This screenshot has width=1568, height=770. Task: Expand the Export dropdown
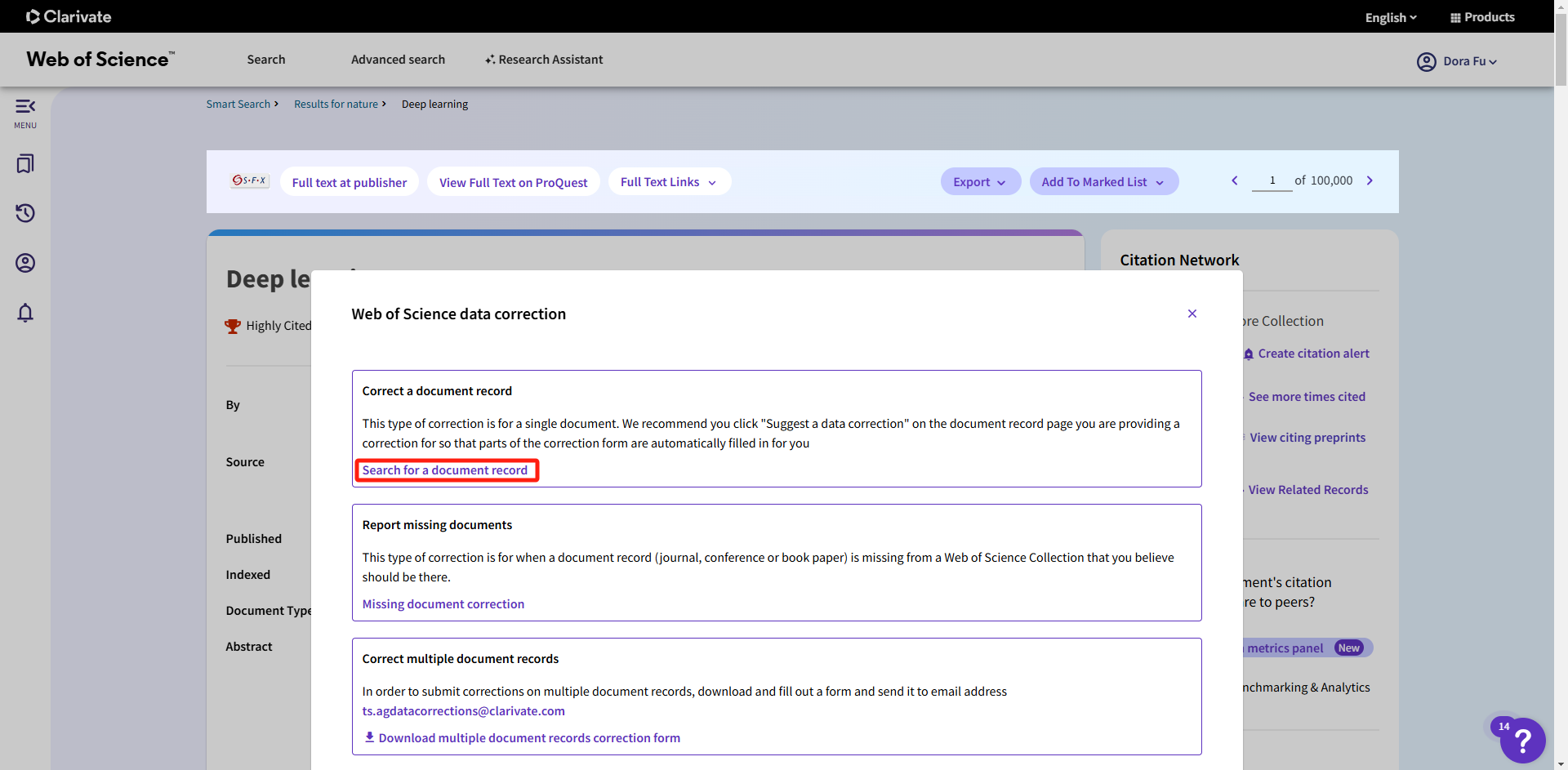[980, 182]
